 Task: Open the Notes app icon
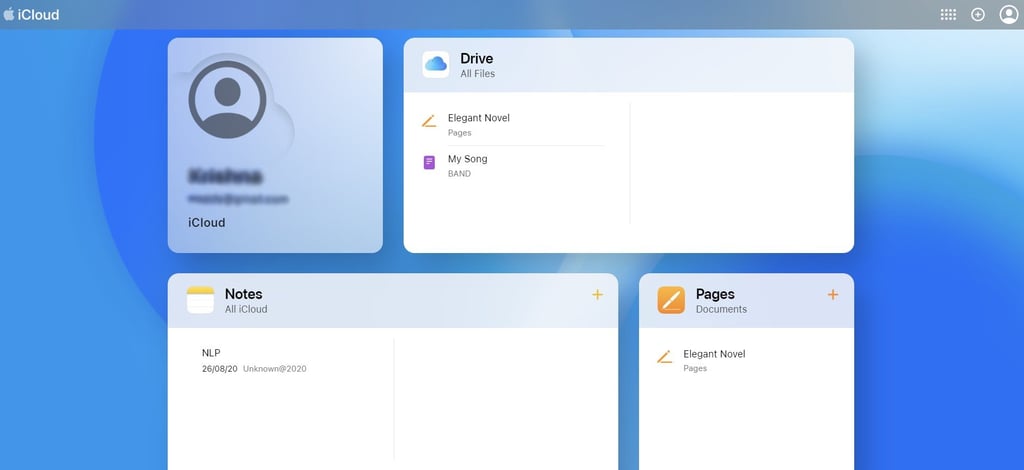(x=200, y=300)
